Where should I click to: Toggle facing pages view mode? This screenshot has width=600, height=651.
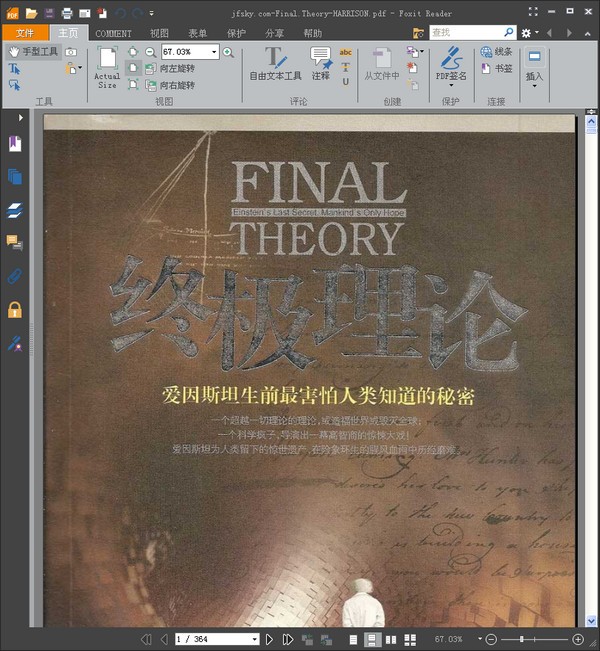(391, 639)
